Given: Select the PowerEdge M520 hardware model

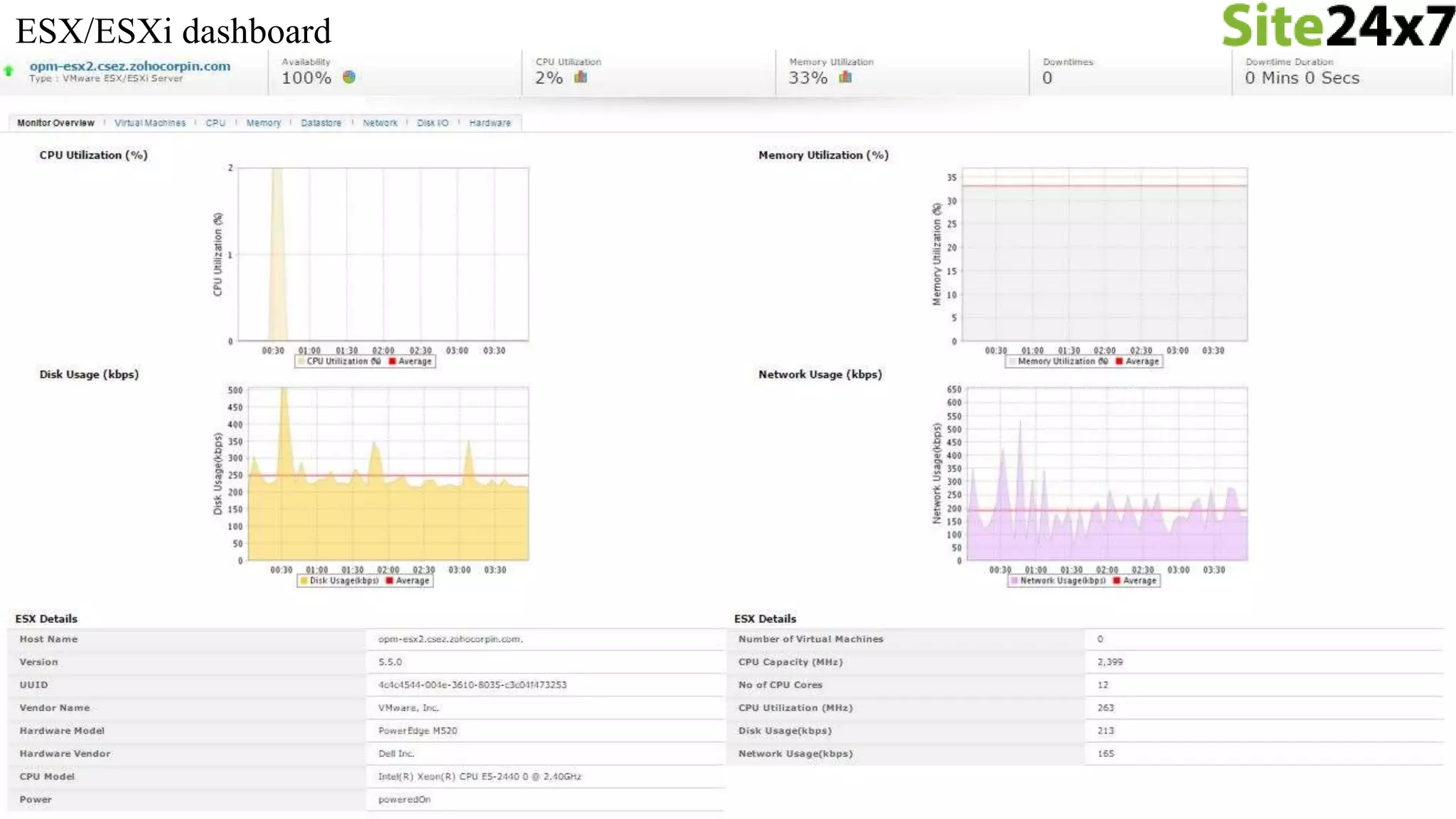Looking at the screenshot, I should coord(417,731).
